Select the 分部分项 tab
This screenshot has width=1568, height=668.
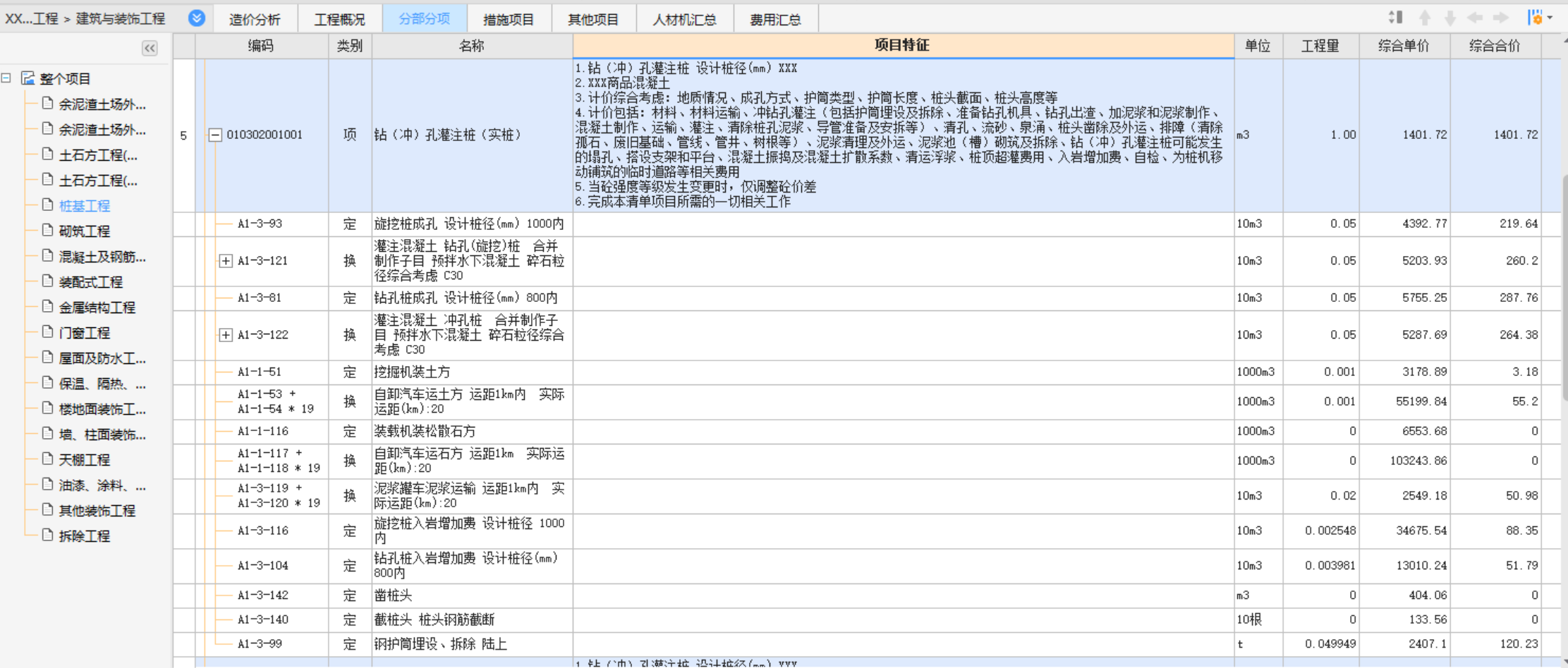tap(425, 18)
